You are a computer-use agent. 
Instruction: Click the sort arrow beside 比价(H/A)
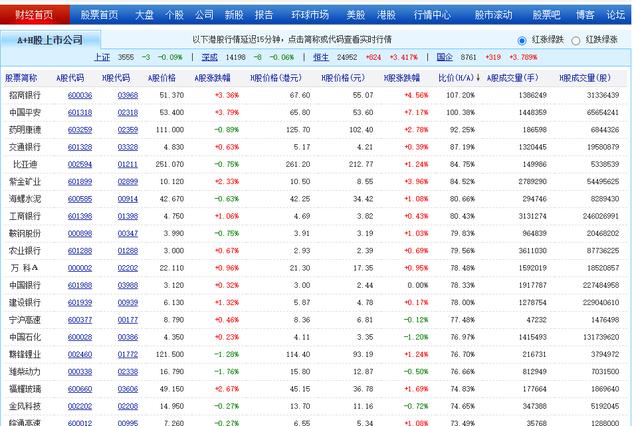pos(478,78)
